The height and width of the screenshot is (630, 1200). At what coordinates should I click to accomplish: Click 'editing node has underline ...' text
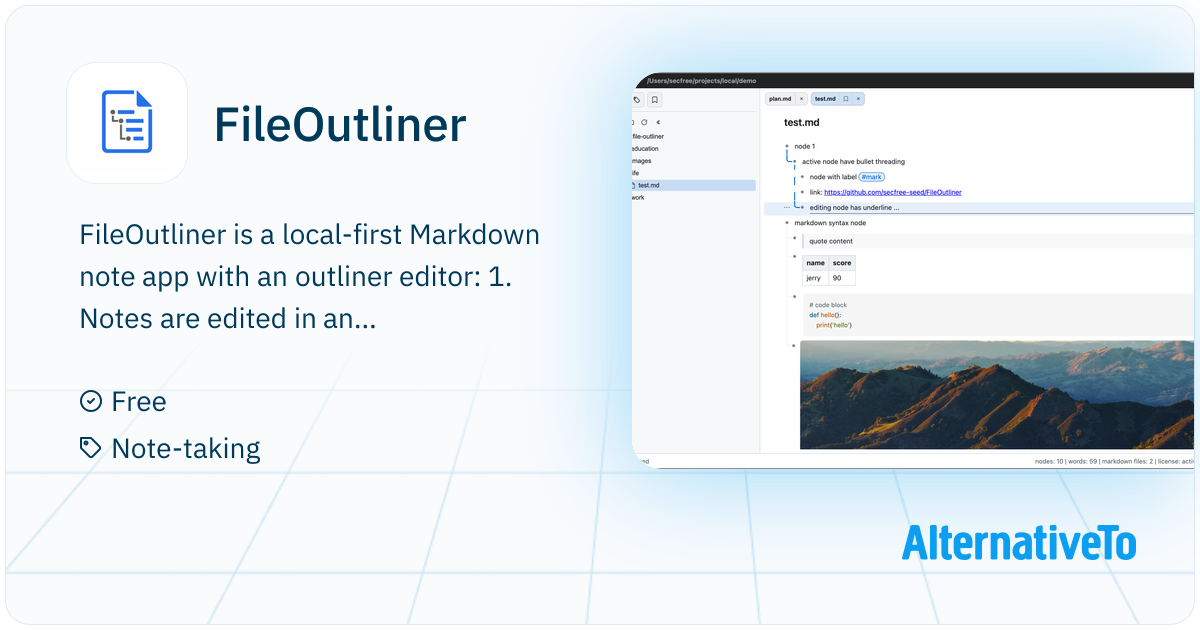tap(854, 208)
